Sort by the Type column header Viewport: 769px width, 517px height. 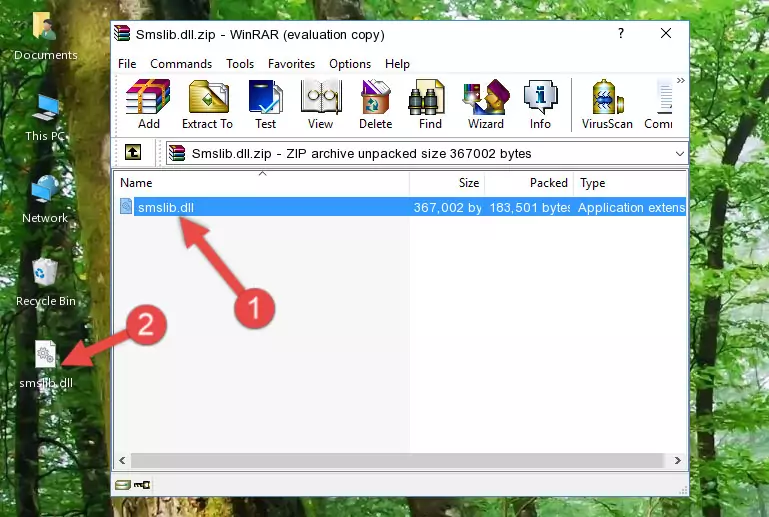click(x=630, y=182)
